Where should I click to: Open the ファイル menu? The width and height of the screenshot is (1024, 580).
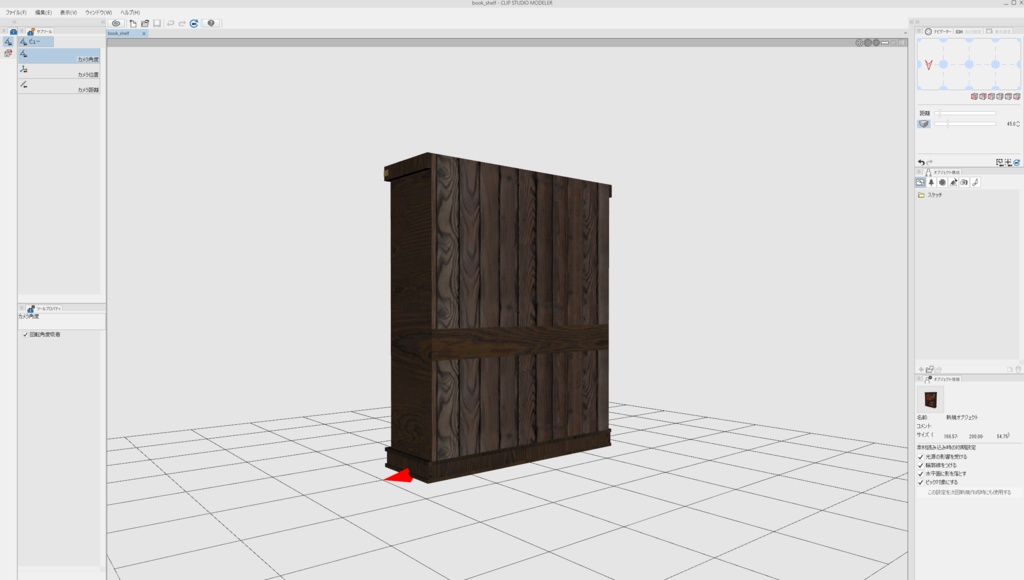tap(14, 11)
